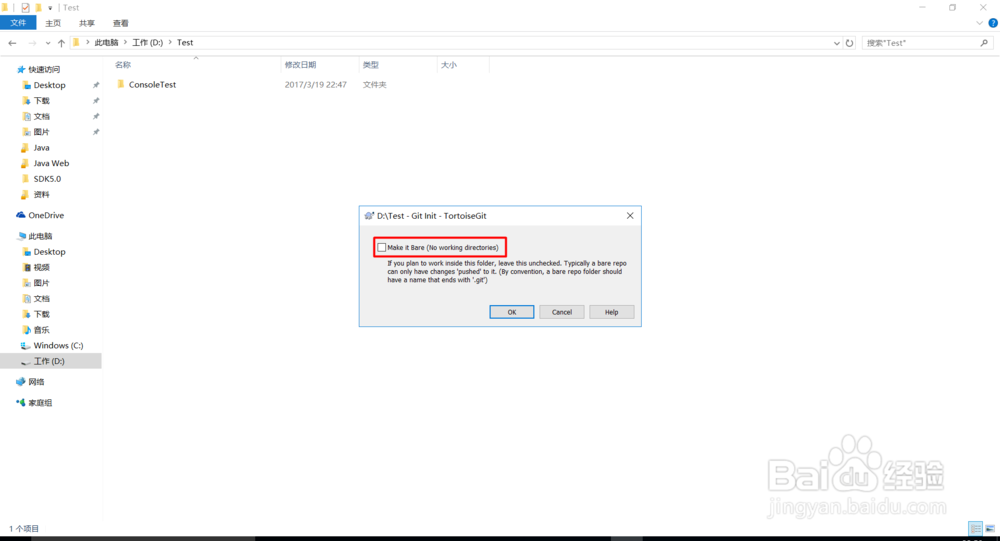Image resolution: width=1000 pixels, height=541 pixels.
Task: Open the 资料 folder in sidebar
Action: (x=41, y=195)
